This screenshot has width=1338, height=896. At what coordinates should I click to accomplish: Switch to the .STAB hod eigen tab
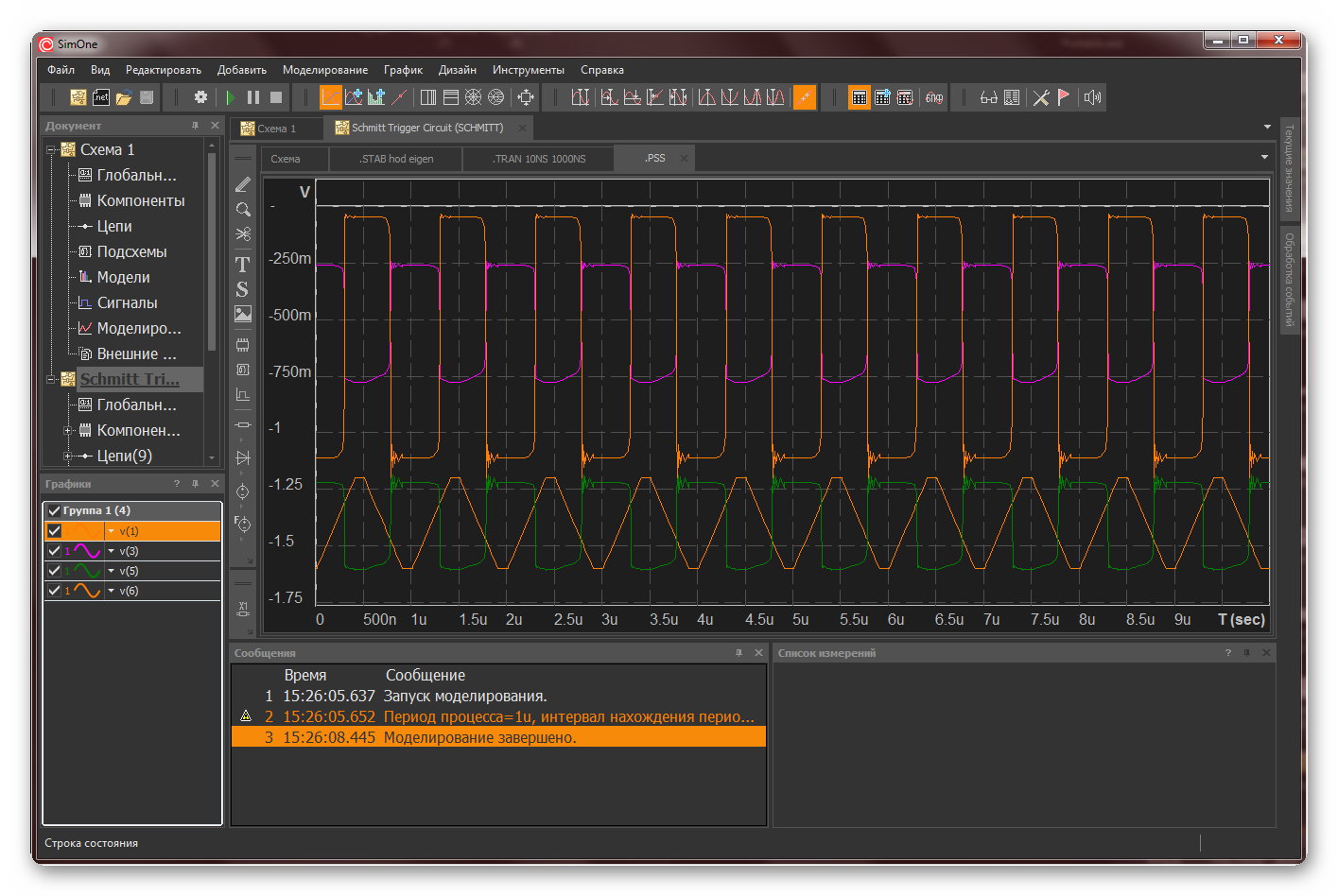pos(396,159)
